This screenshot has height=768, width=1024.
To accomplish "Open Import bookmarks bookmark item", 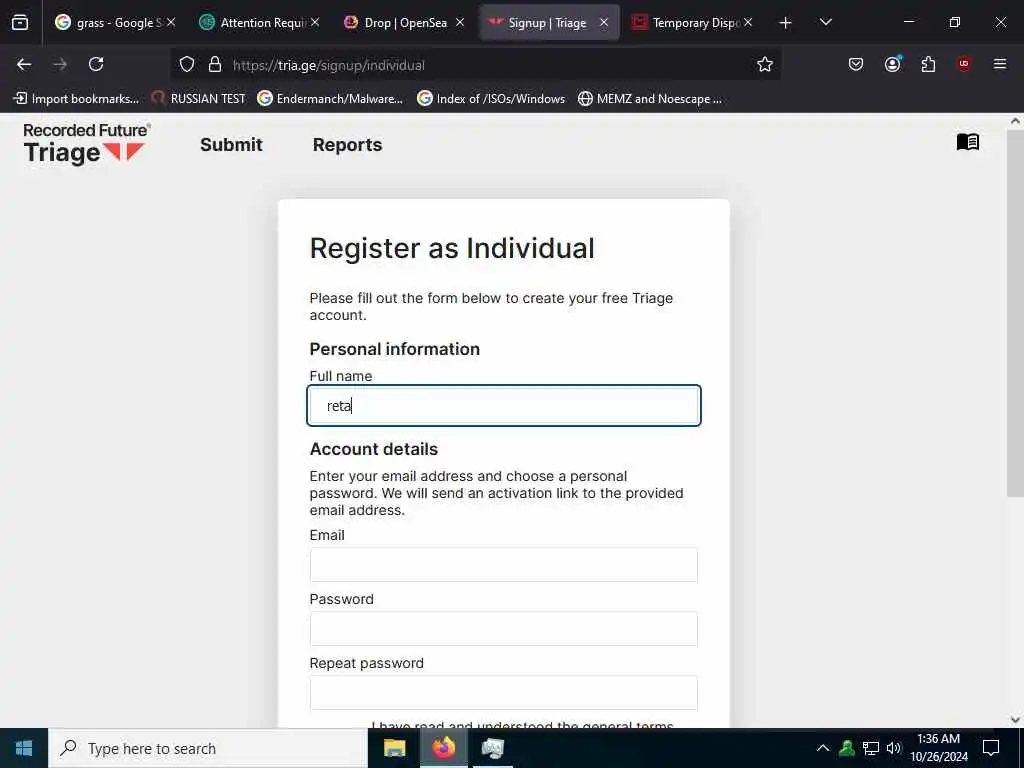I will click(x=76, y=99).
